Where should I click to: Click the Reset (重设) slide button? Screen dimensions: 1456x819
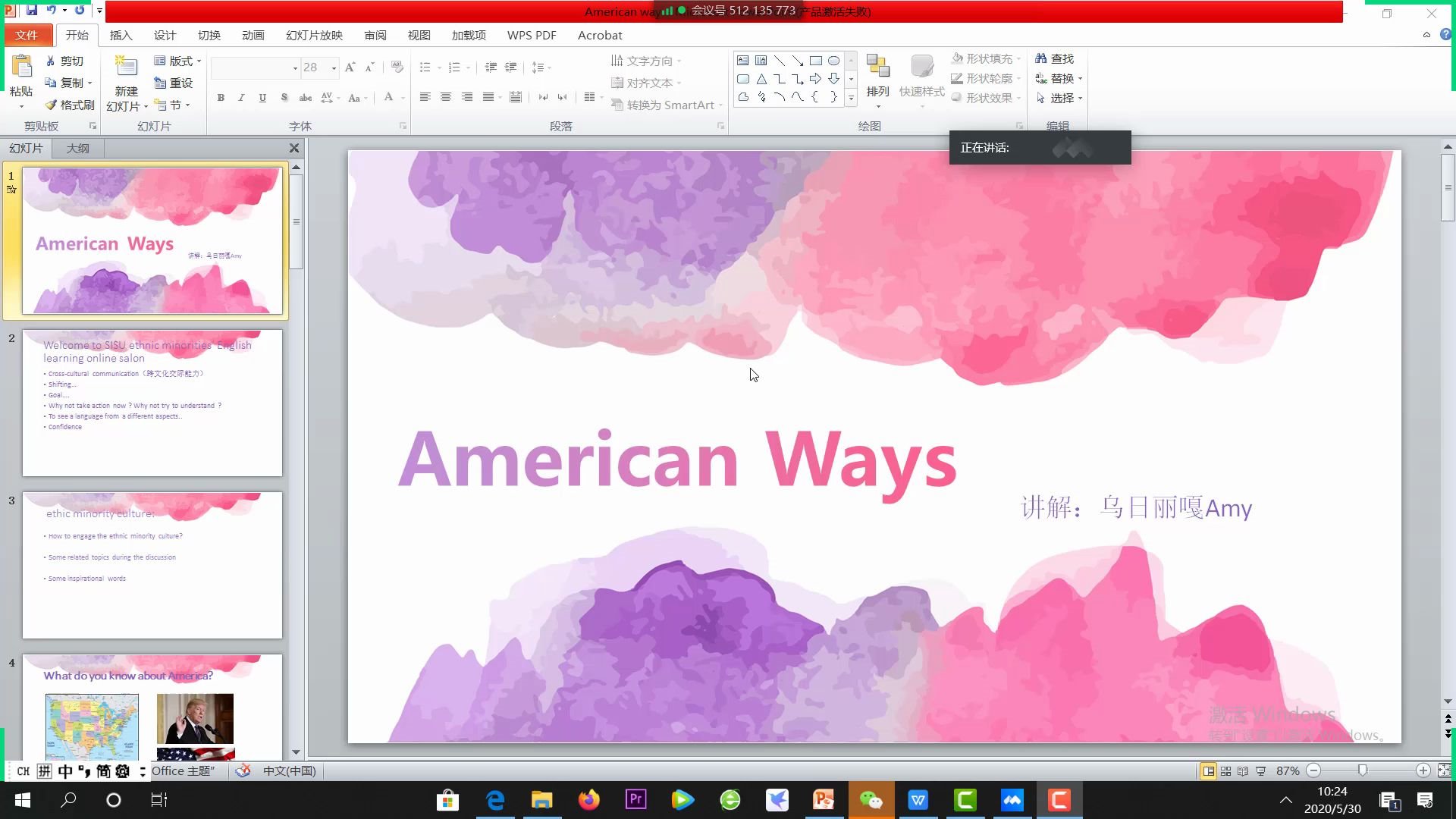pos(174,83)
